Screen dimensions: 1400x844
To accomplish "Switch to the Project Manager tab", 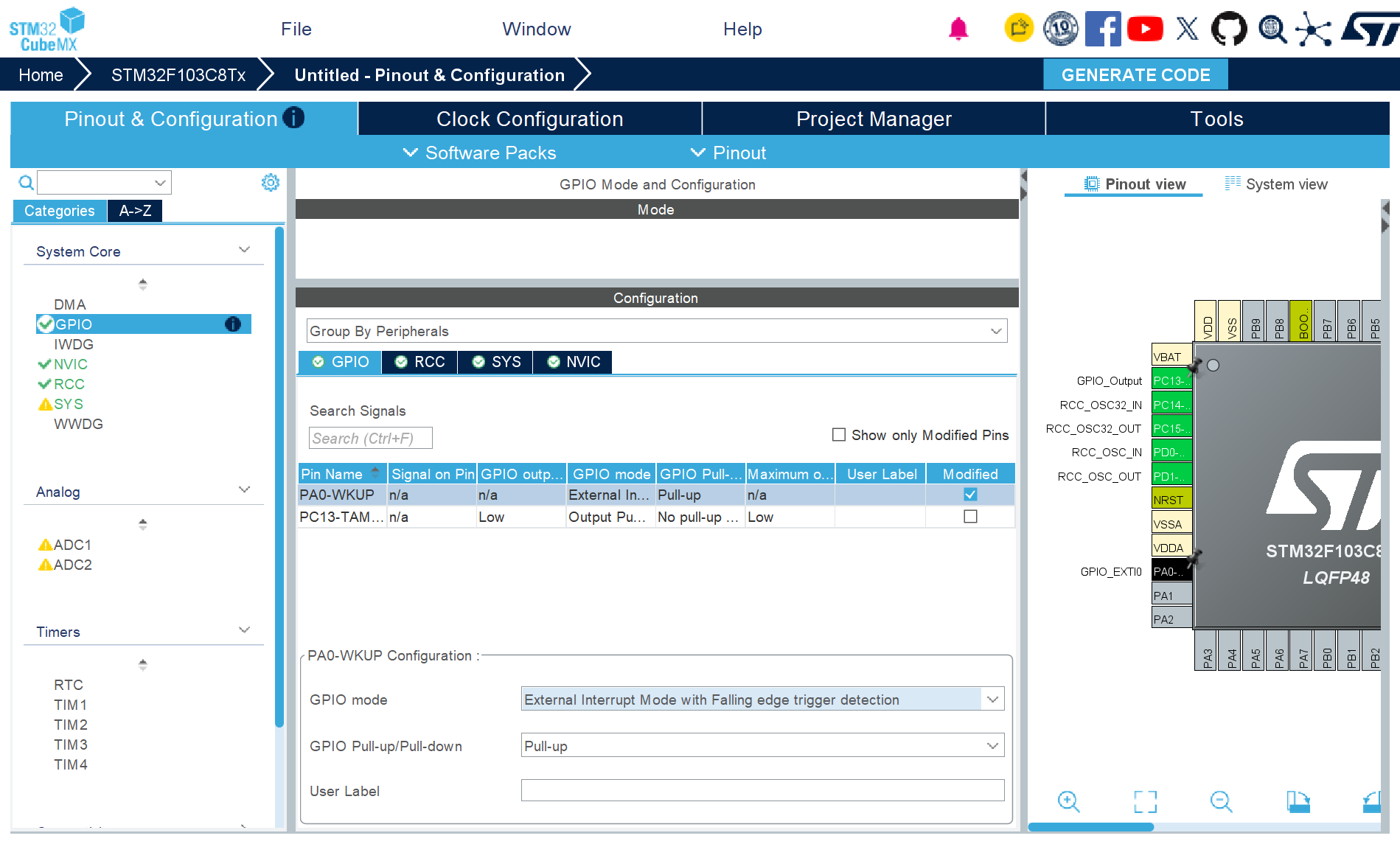I will [874, 119].
